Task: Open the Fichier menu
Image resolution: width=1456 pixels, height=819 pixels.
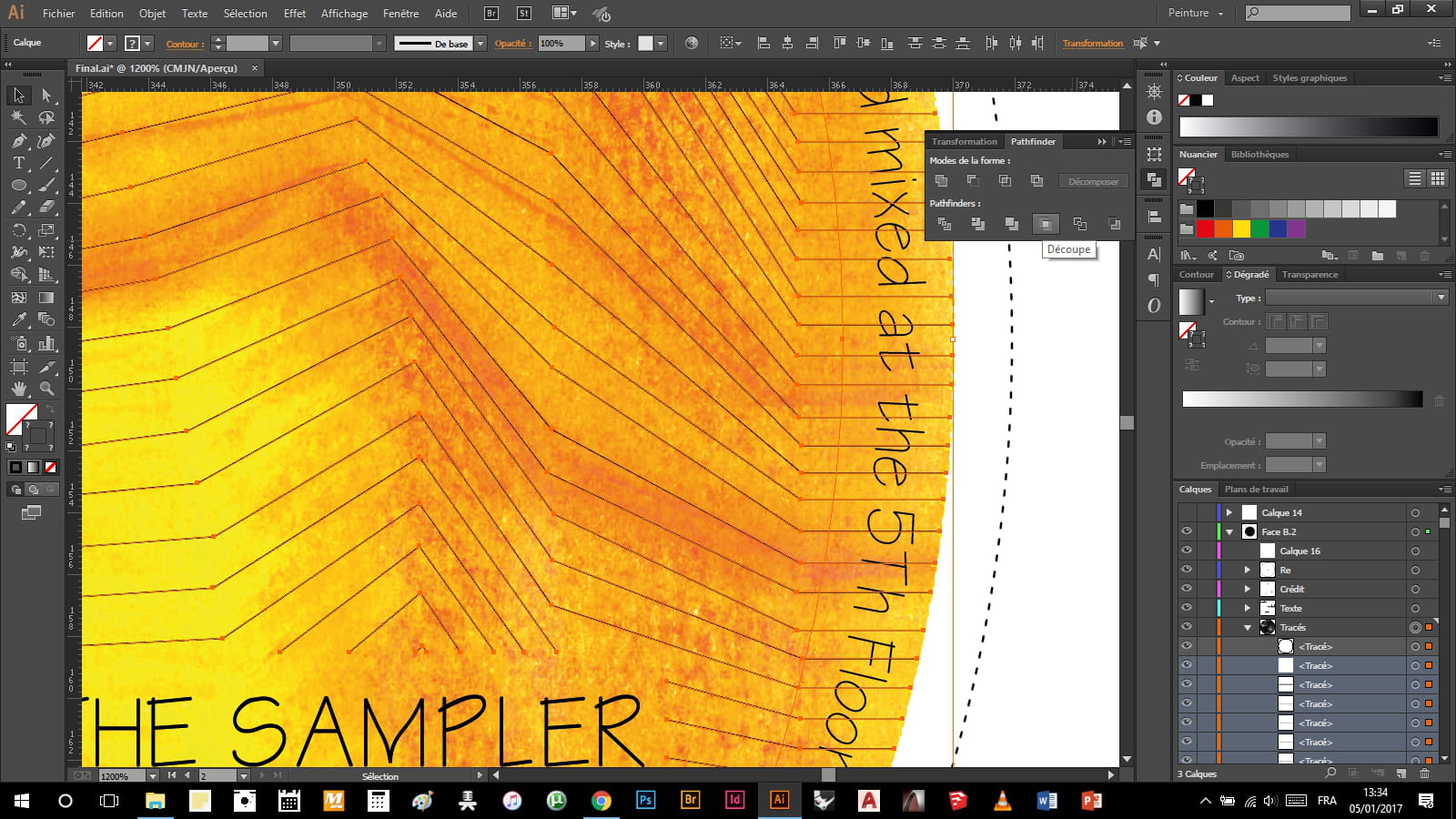Action: click(58, 13)
